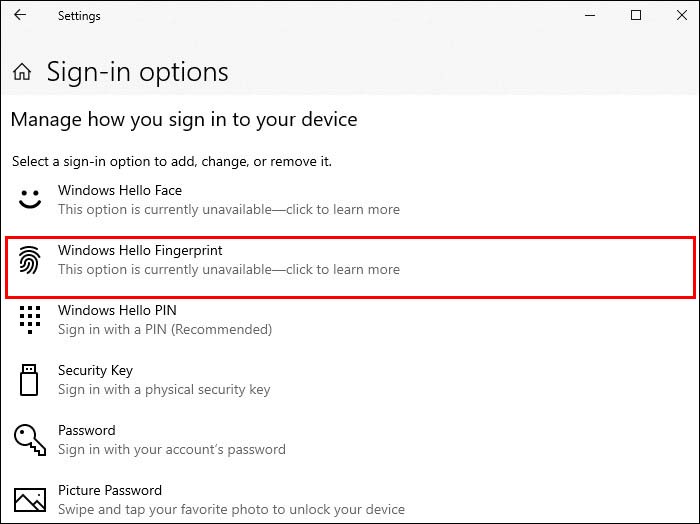Viewport: 700px width, 524px height.
Task: Select the Security Key sign-in option
Action: tap(95, 370)
